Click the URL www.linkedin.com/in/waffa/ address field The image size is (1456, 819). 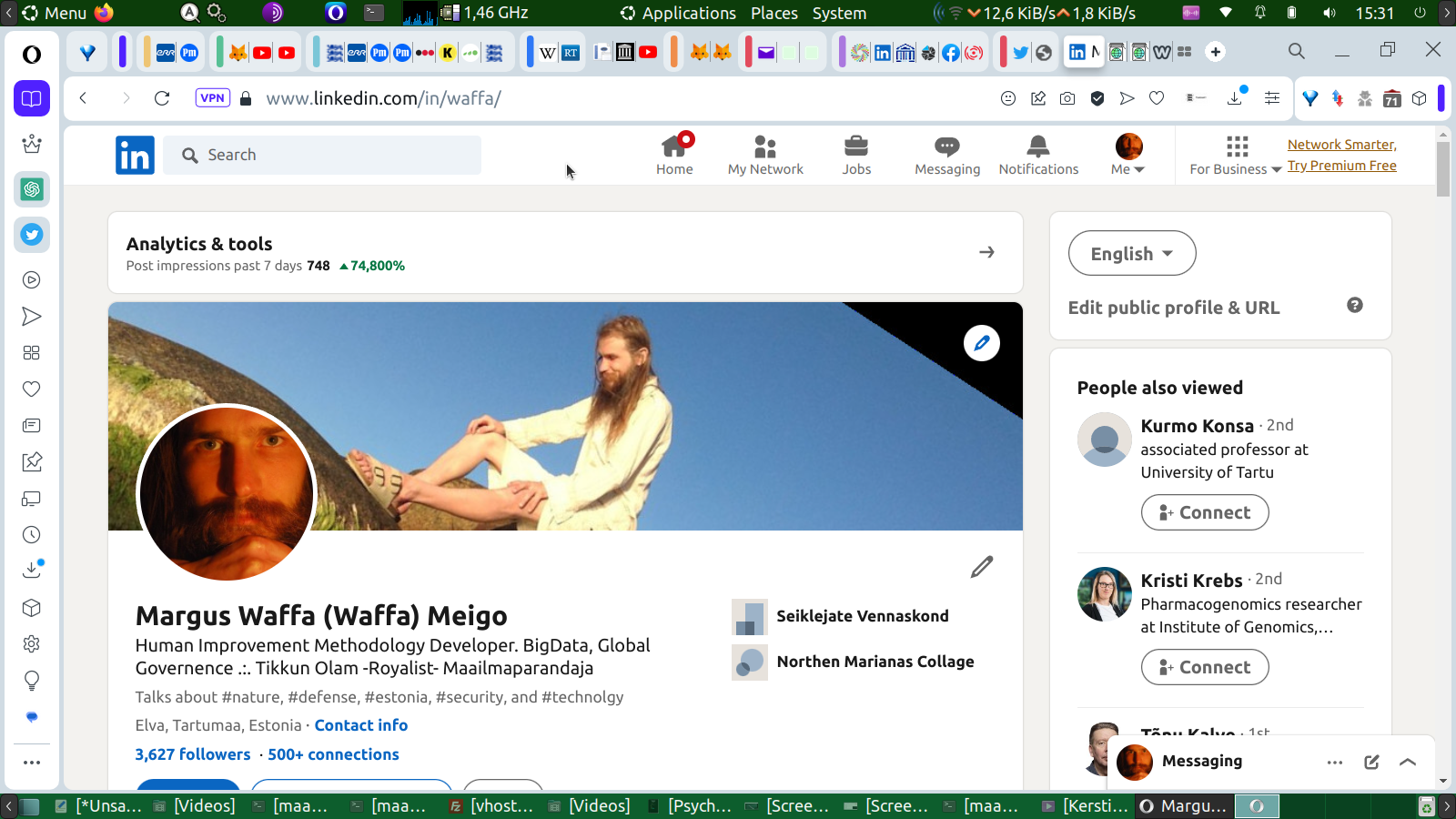[x=383, y=98]
